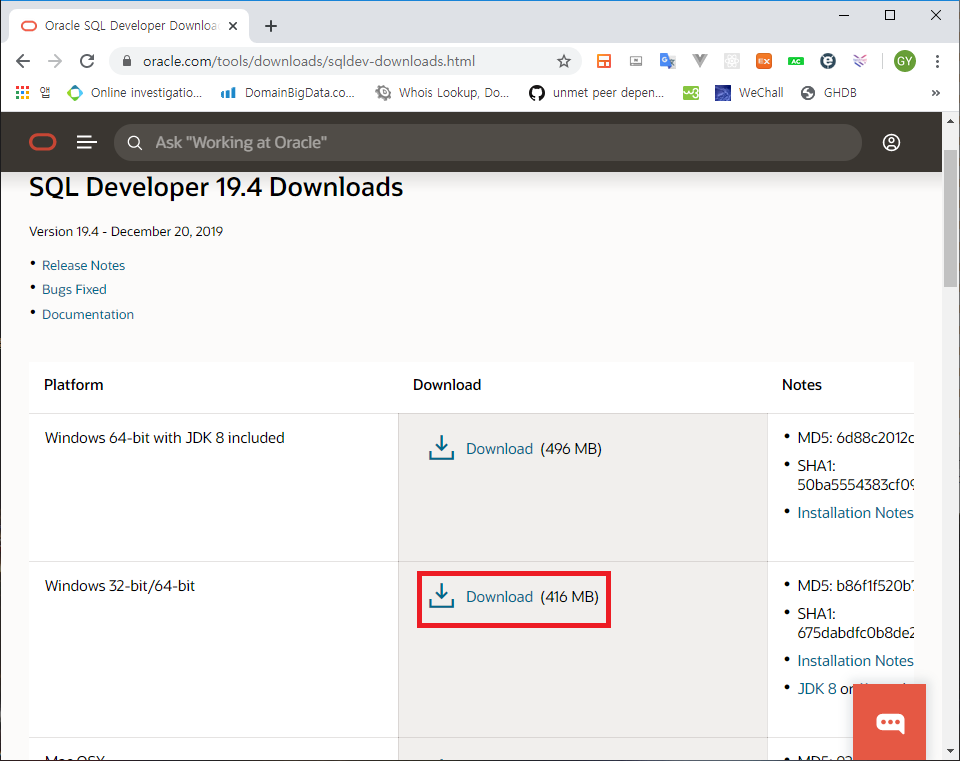
Task: Open the Oracle hamburger menu
Action: tap(87, 143)
